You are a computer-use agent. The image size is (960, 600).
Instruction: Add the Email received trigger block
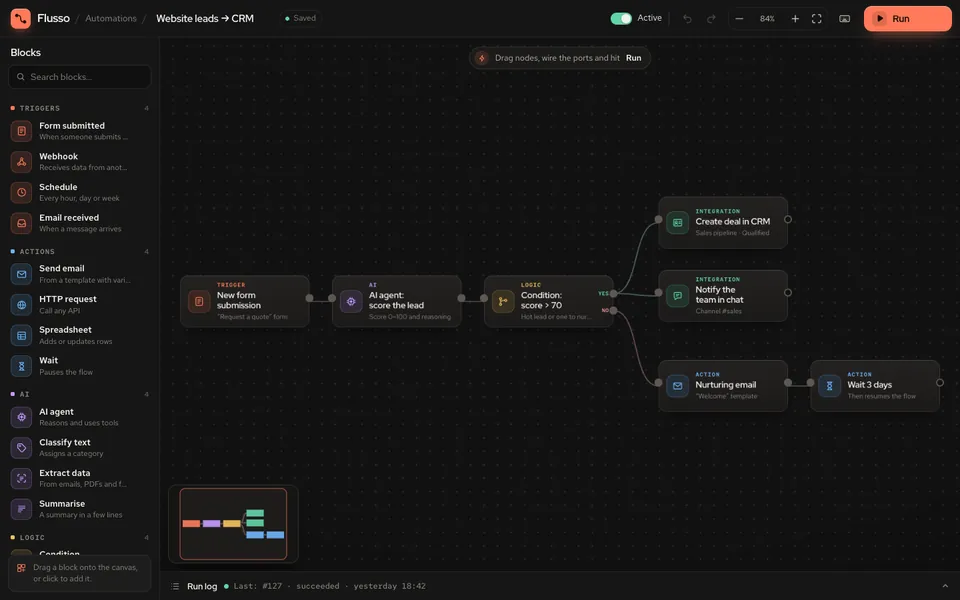click(x=80, y=223)
